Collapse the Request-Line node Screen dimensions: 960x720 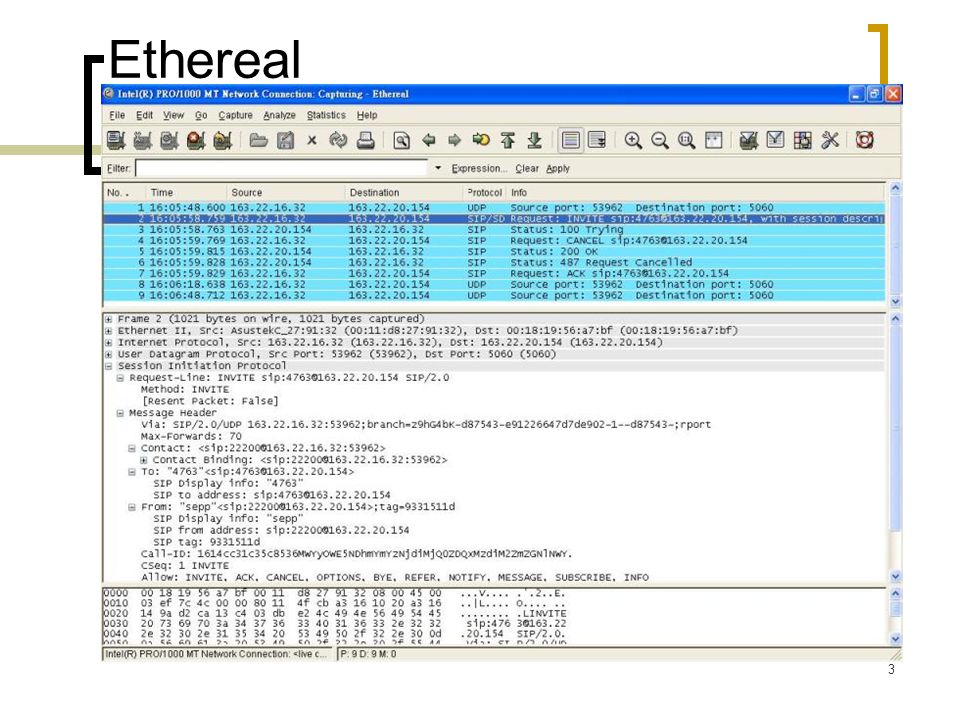pos(121,378)
